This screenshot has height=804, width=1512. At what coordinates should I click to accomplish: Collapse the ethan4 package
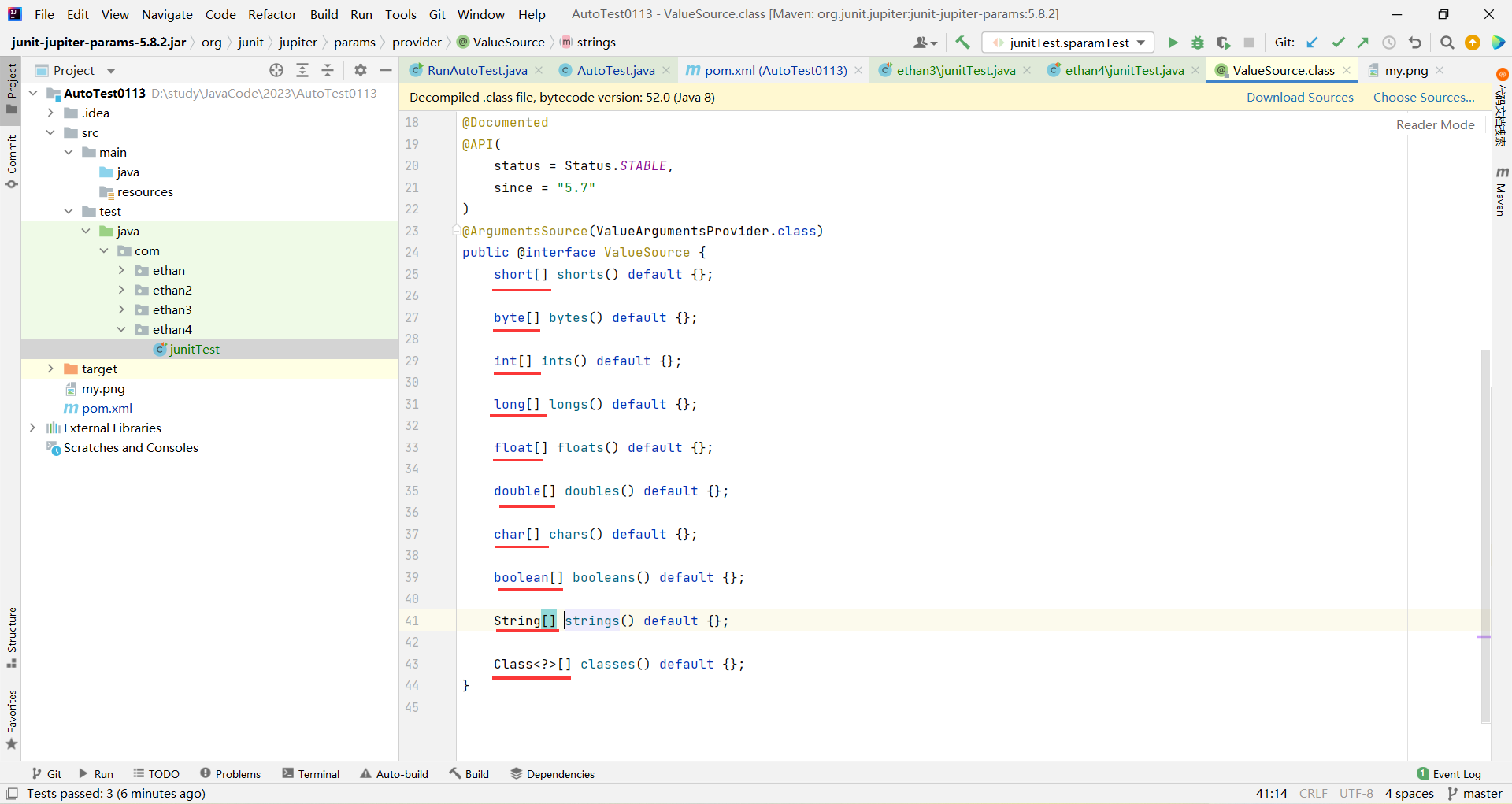(x=121, y=329)
